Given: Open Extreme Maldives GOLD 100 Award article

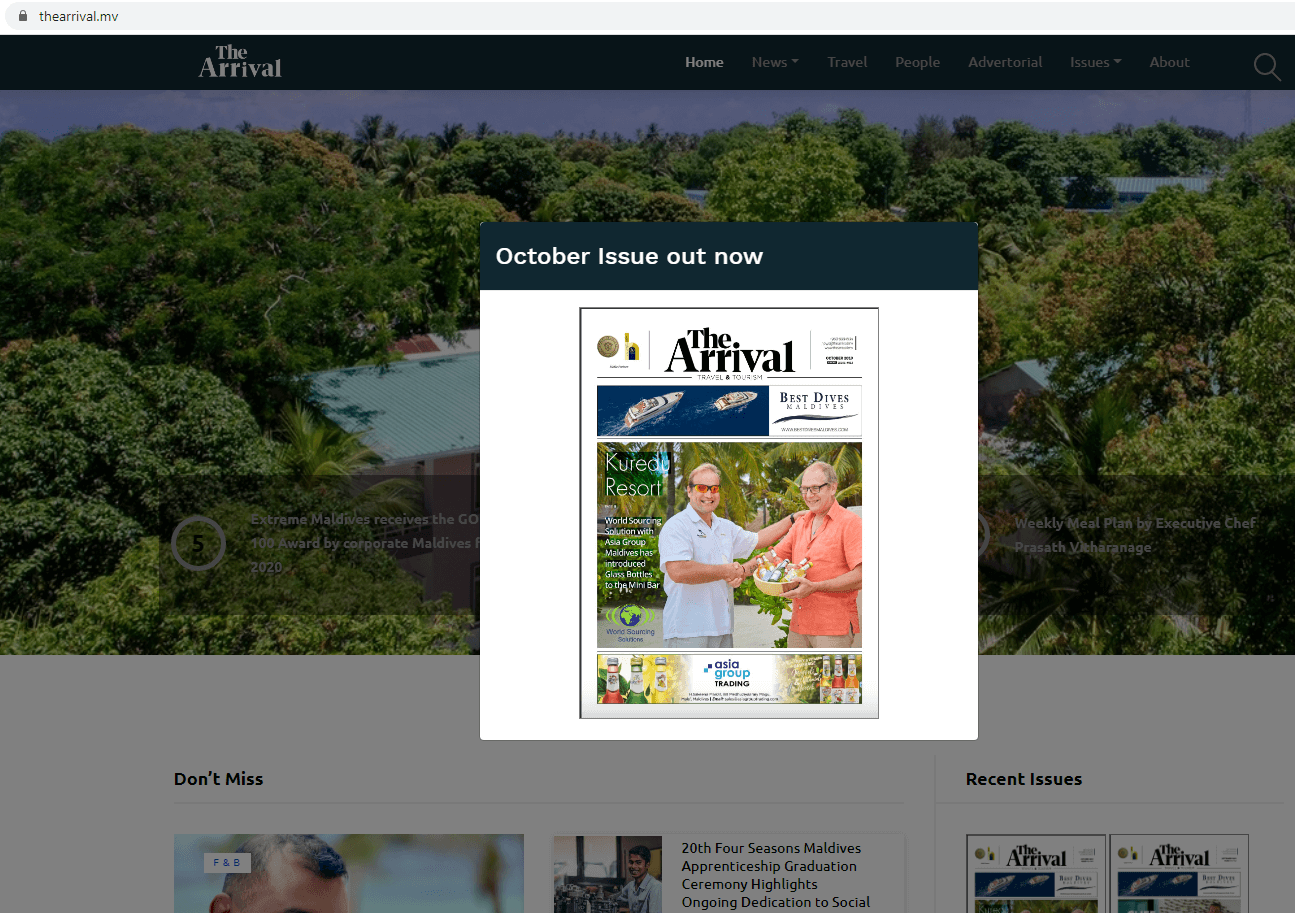Looking at the screenshot, I should 364,543.
